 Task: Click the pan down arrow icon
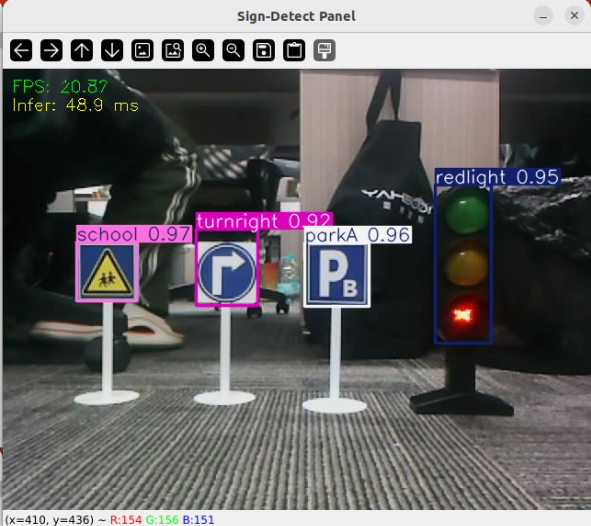click(x=112, y=50)
